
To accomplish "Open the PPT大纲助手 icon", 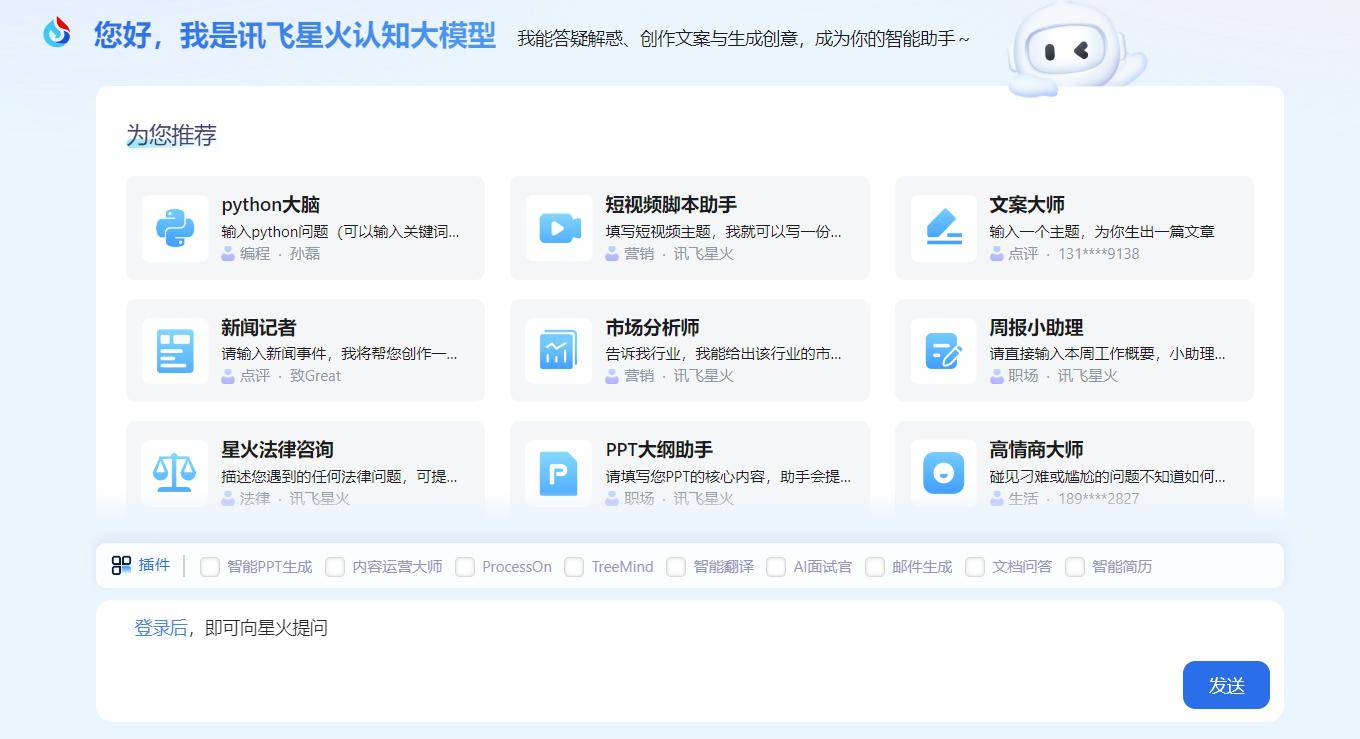I will (557, 471).
